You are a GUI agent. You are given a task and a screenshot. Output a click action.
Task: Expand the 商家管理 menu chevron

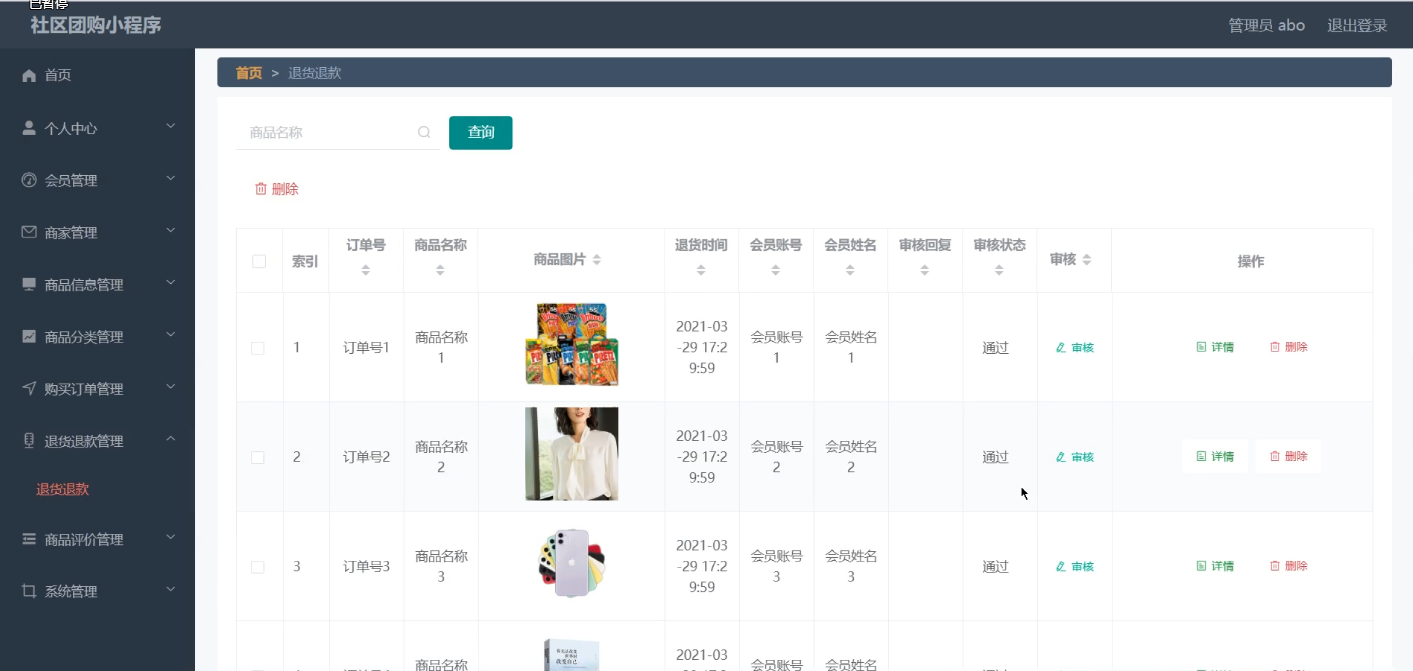[170, 230]
